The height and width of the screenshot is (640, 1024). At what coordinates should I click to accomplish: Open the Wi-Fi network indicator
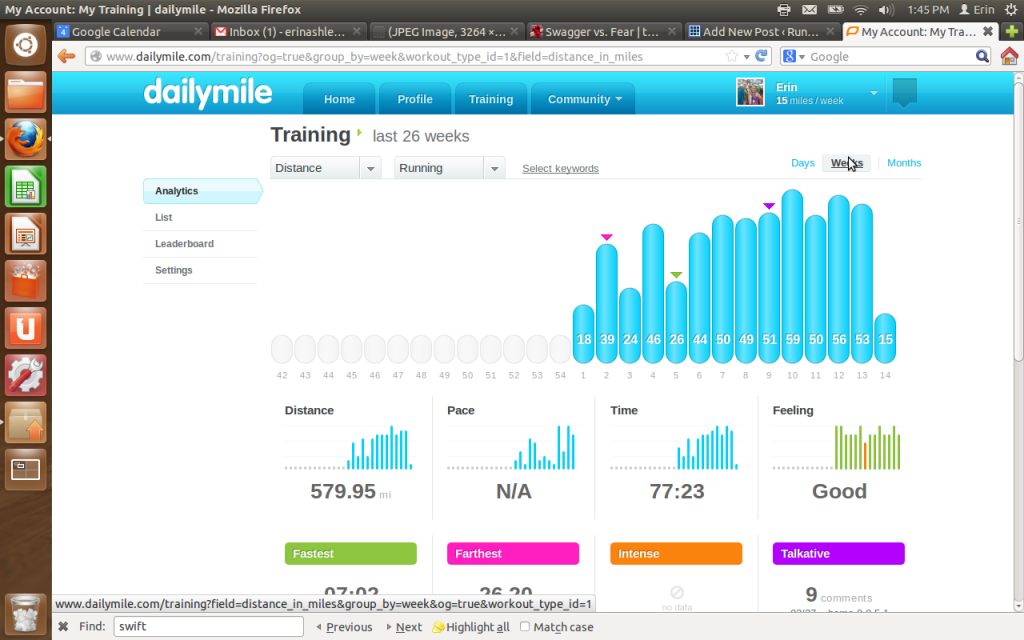click(x=861, y=9)
